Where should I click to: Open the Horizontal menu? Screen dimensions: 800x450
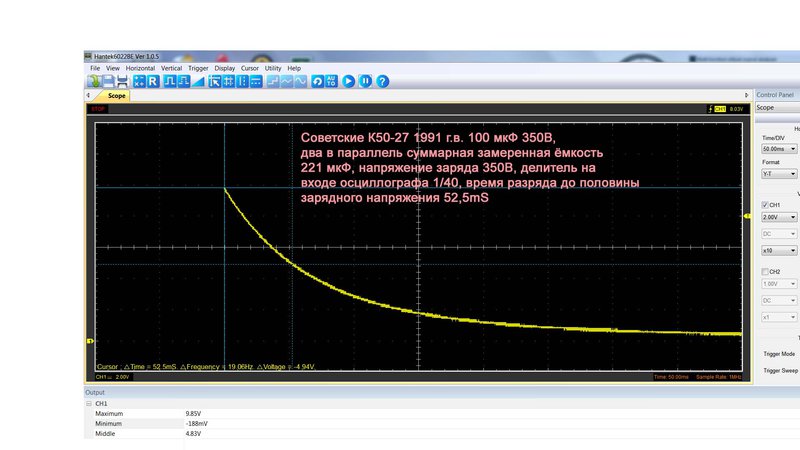click(x=140, y=68)
